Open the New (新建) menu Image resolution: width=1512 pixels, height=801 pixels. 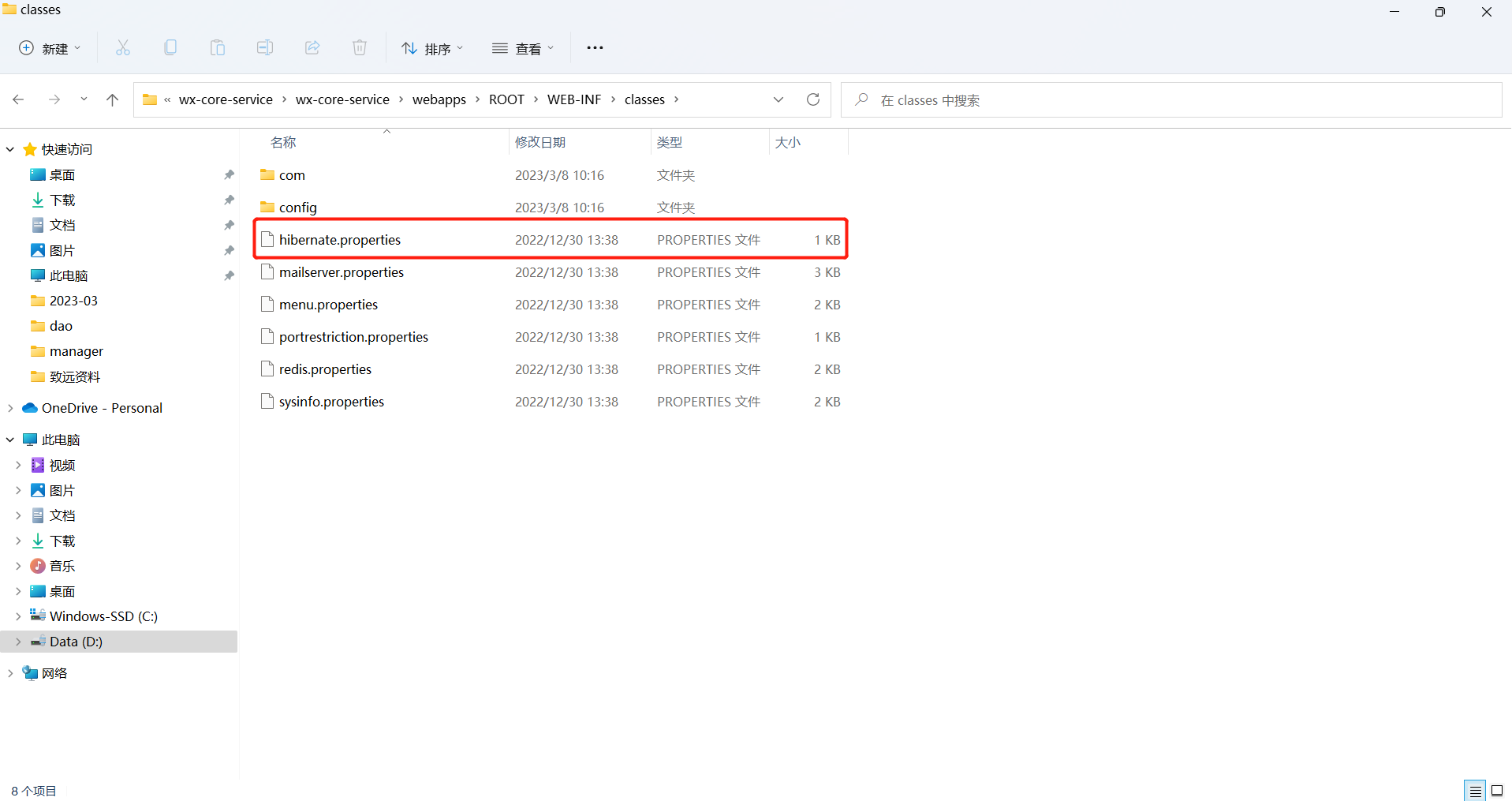pos(50,49)
